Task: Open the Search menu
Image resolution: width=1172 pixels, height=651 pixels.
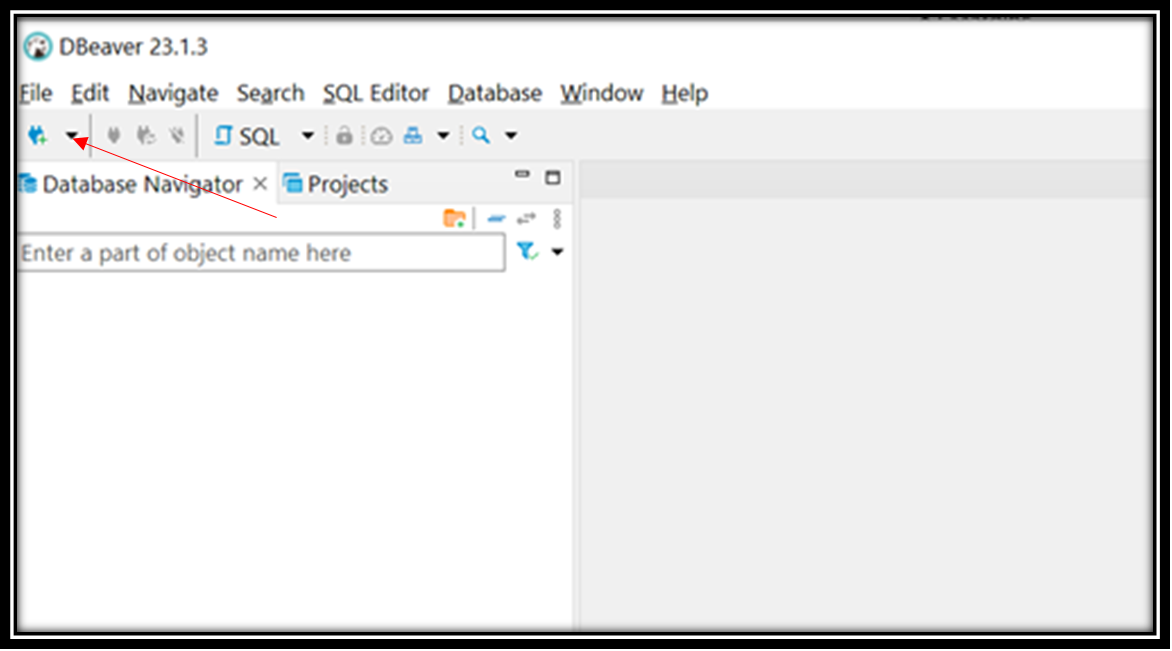Action: (x=271, y=93)
